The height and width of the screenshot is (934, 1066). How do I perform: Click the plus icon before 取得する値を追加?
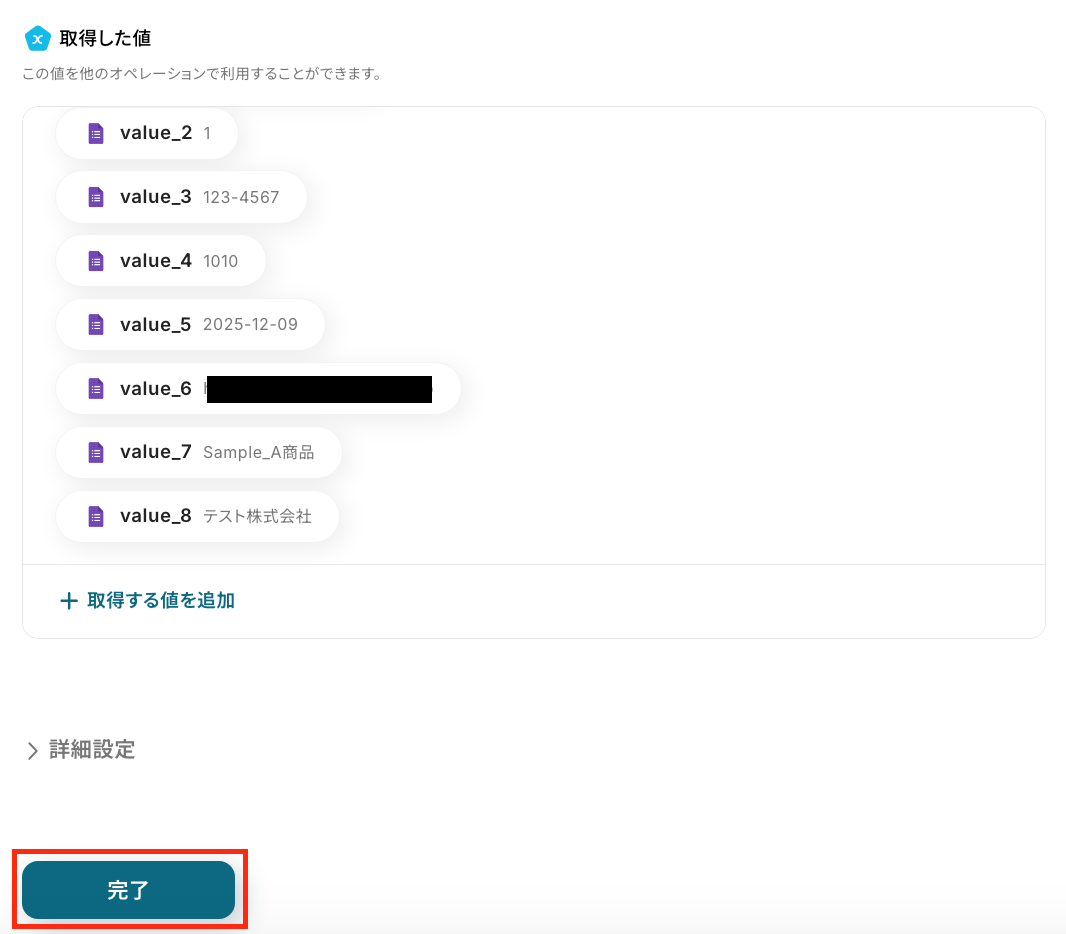[x=69, y=601]
